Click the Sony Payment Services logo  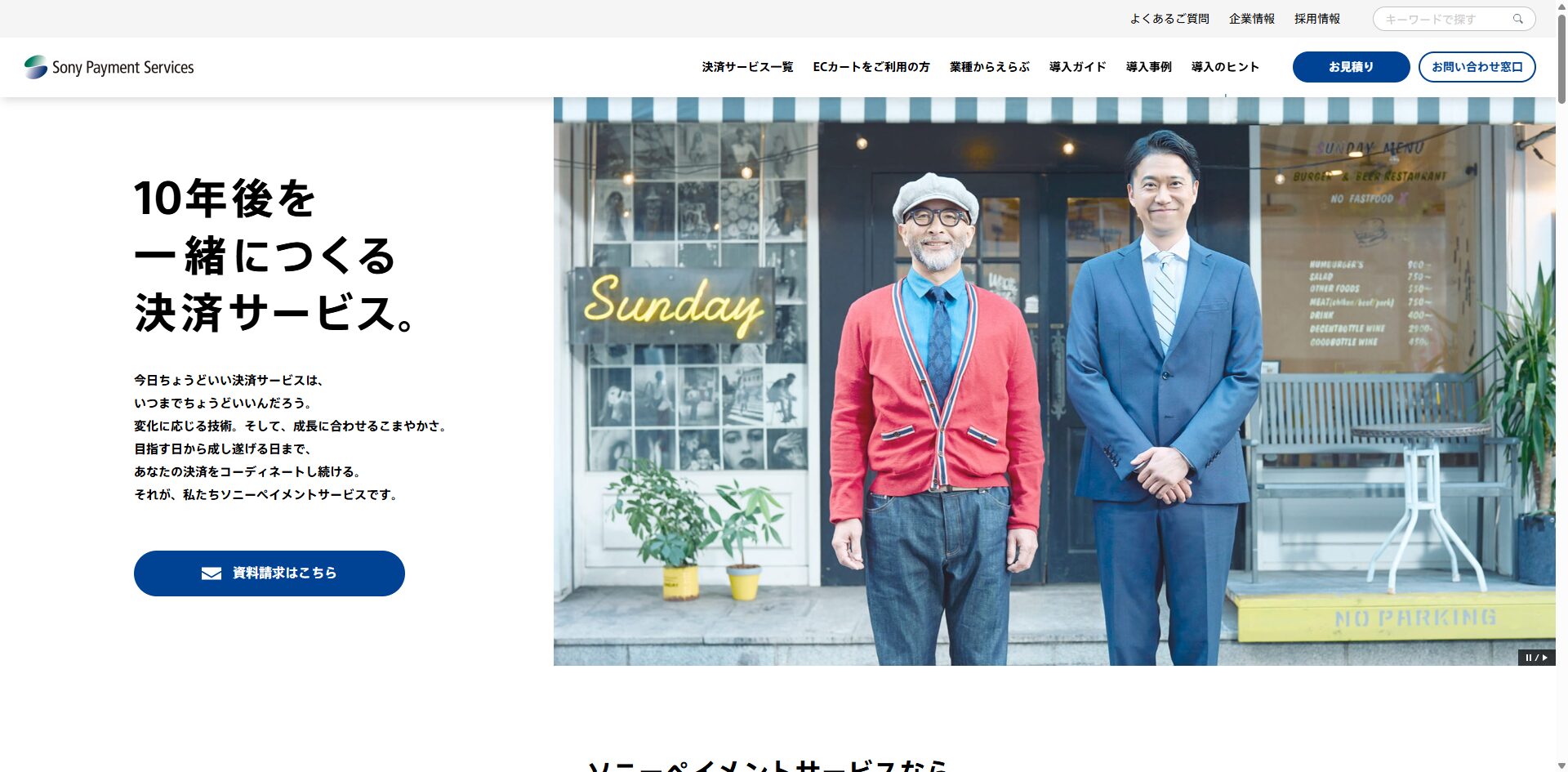point(109,67)
